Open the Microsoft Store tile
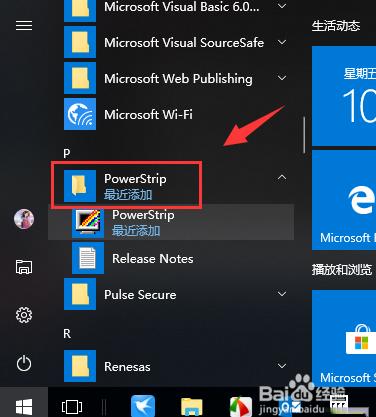This screenshot has height=417, width=376. coord(344,338)
